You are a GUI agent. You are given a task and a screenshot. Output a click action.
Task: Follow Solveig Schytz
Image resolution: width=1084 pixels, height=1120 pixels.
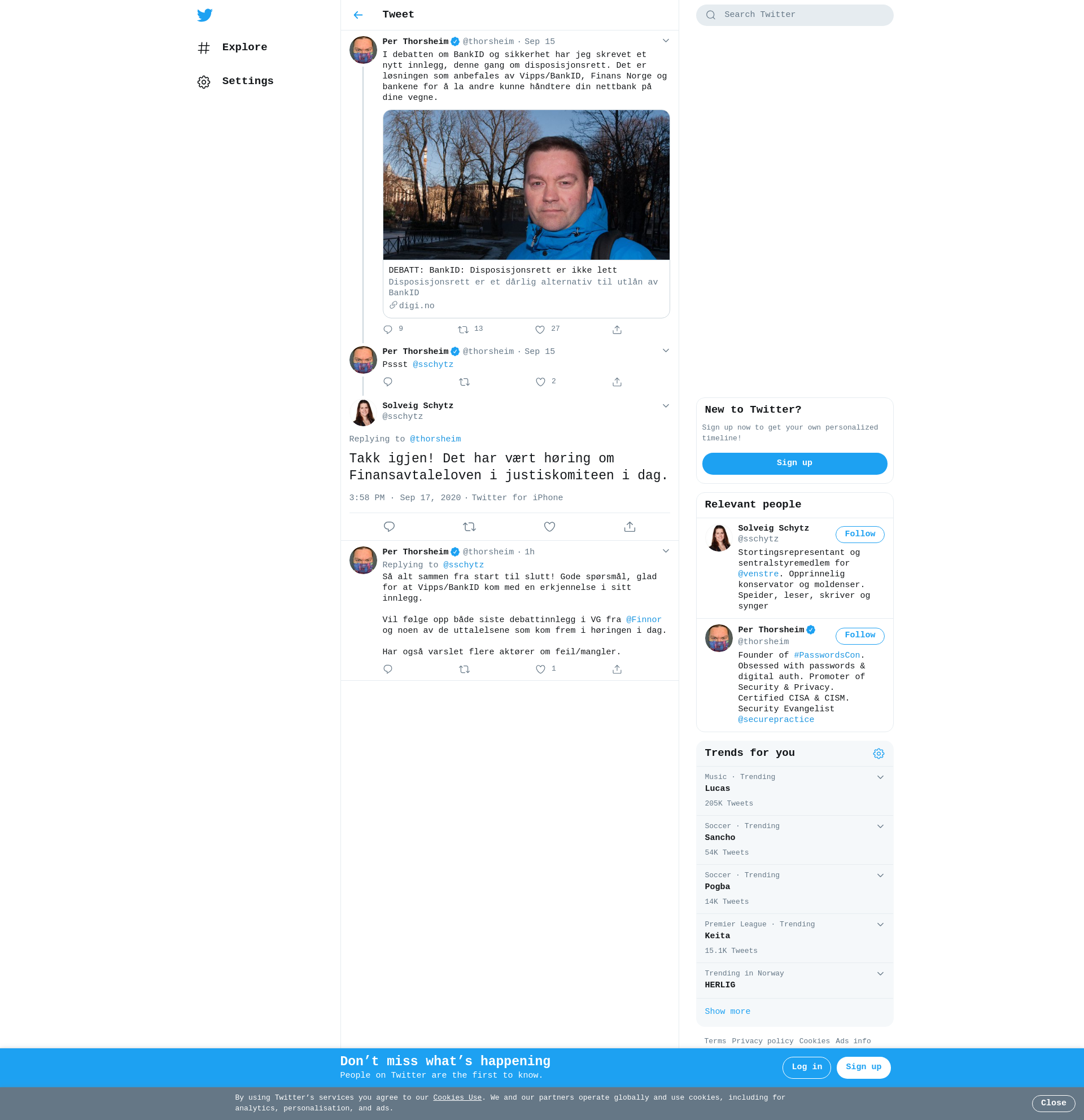pyautogui.click(x=860, y=534)
